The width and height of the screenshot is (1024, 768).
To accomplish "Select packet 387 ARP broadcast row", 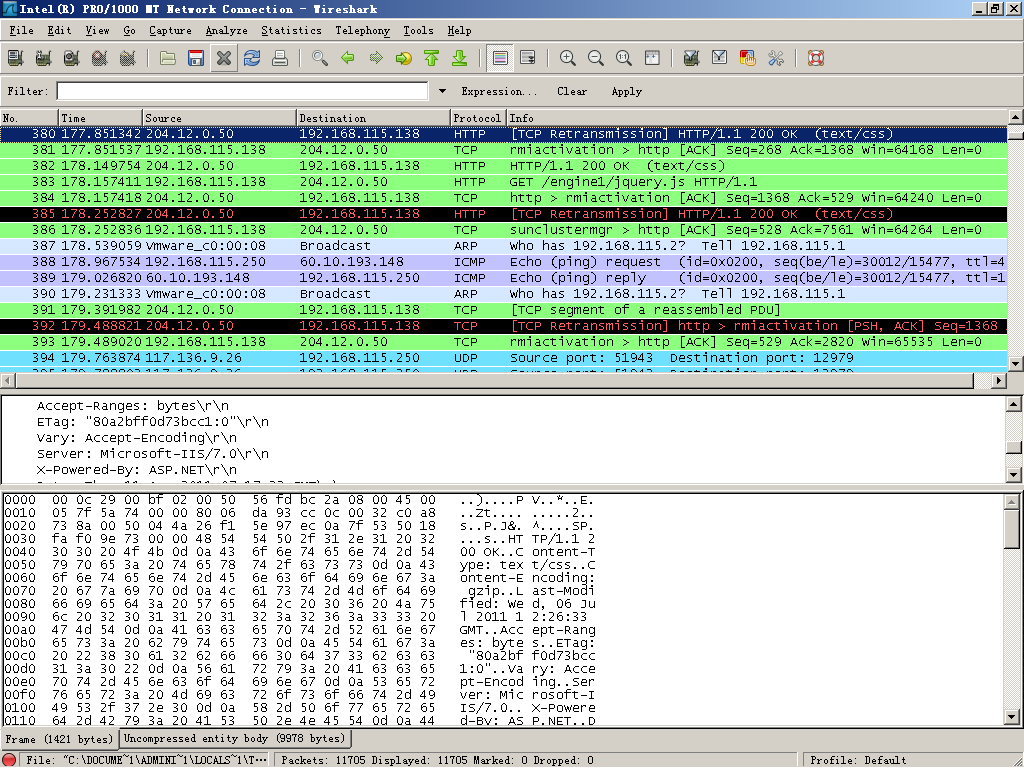I will click(504, 246).
